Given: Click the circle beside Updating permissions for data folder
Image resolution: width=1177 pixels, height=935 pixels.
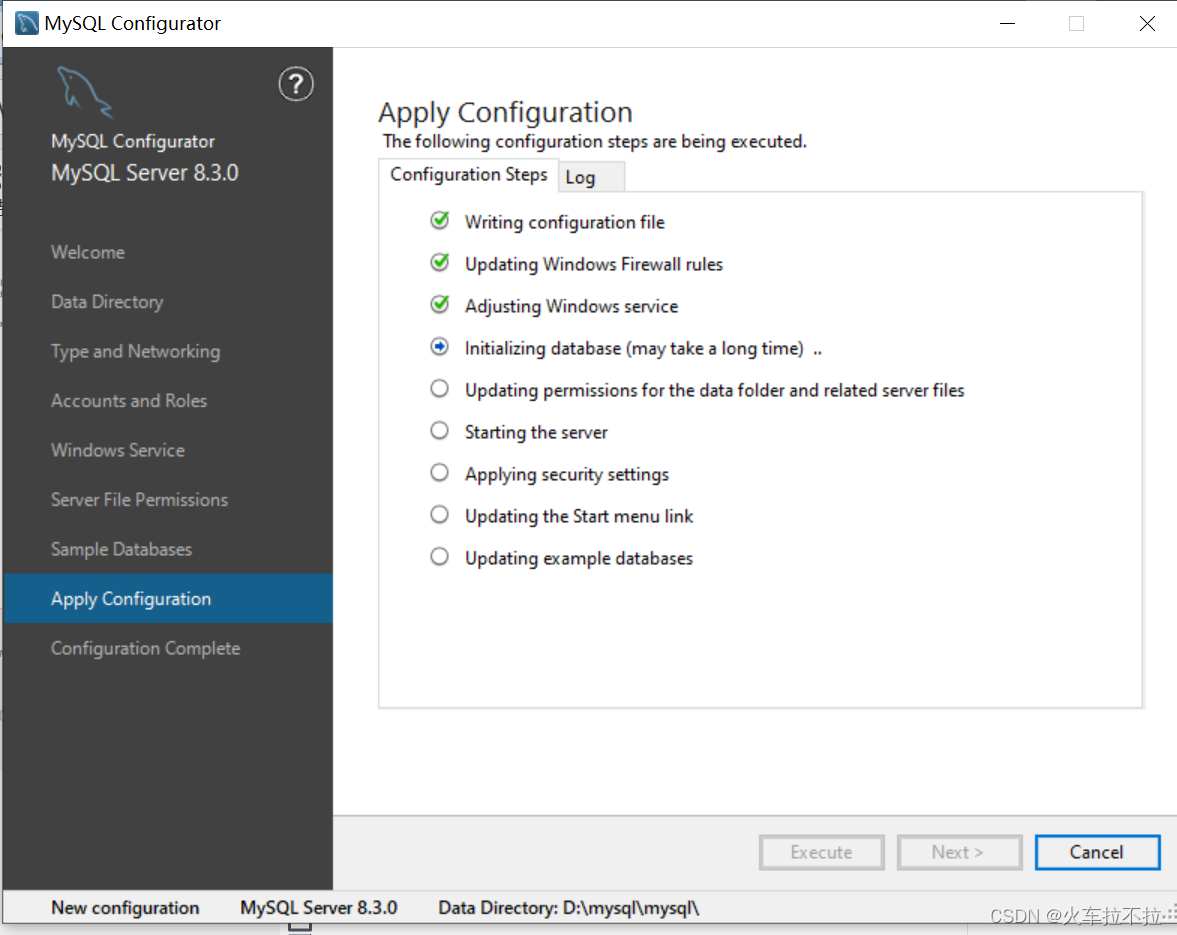Looking at the screenshot, I should click(440, 389).
